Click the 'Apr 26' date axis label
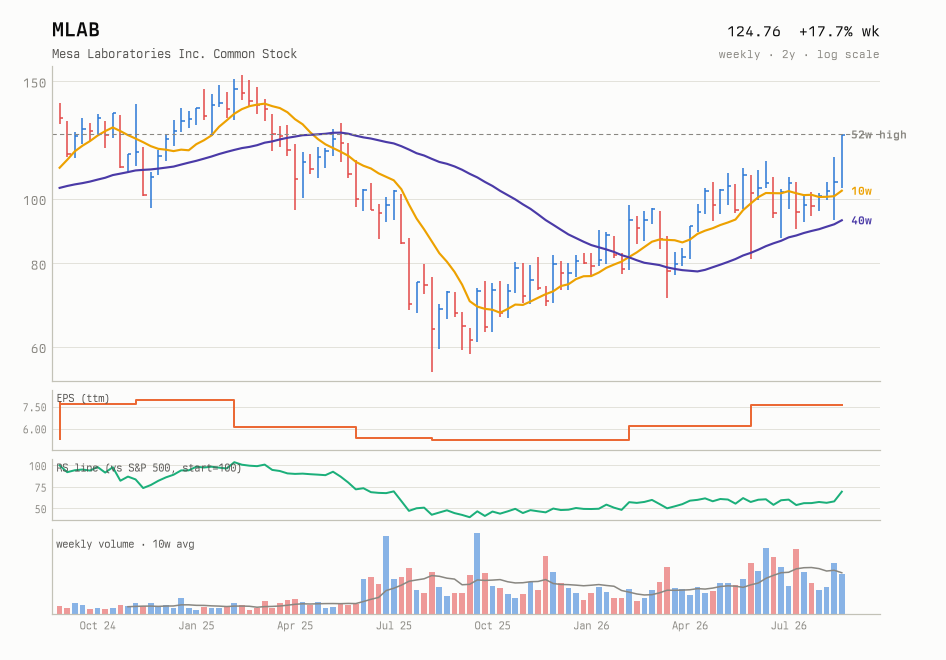 pyautogui.click(x=690, y=626)
